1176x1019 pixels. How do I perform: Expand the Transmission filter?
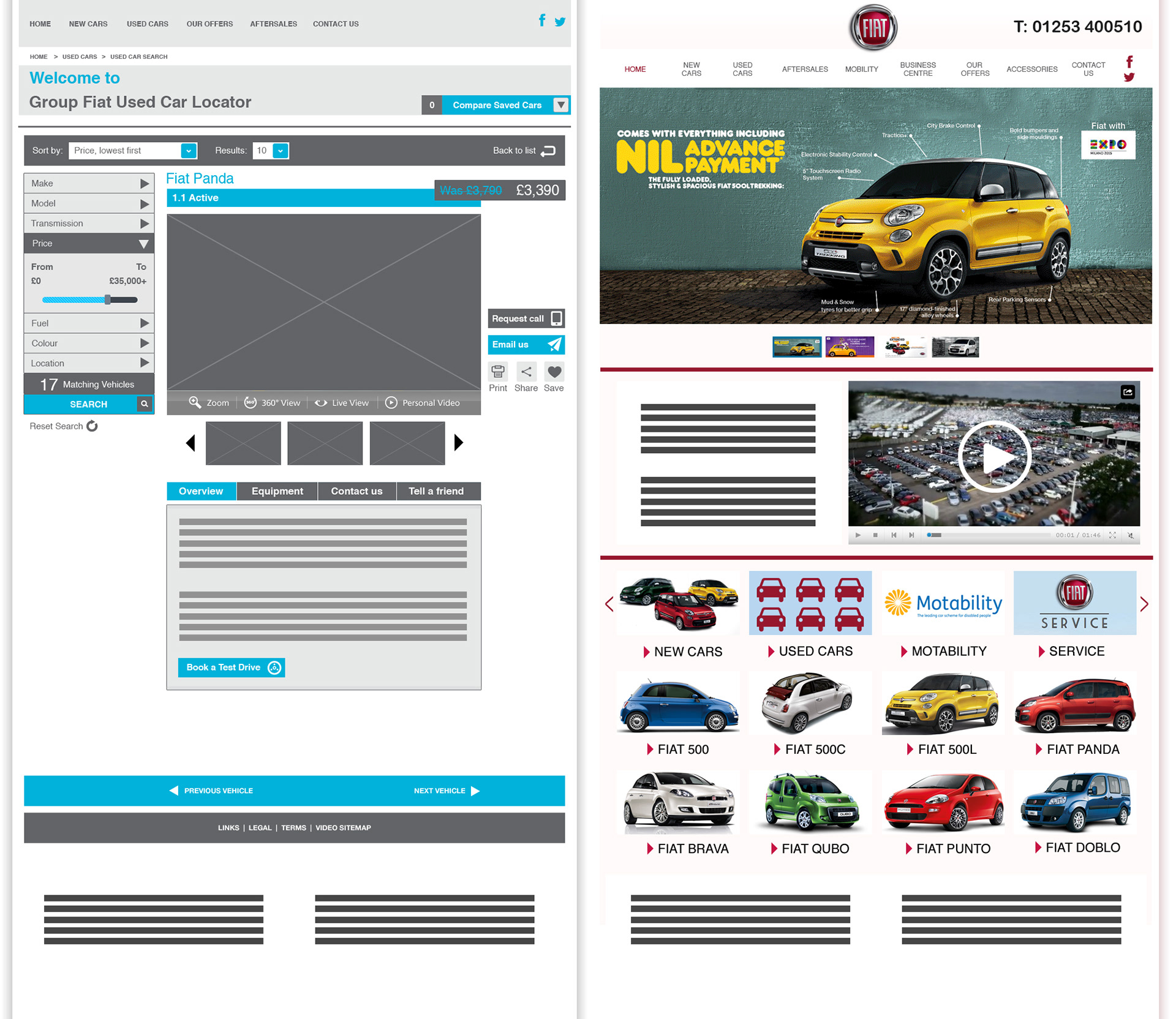click(x=89, y=224)
